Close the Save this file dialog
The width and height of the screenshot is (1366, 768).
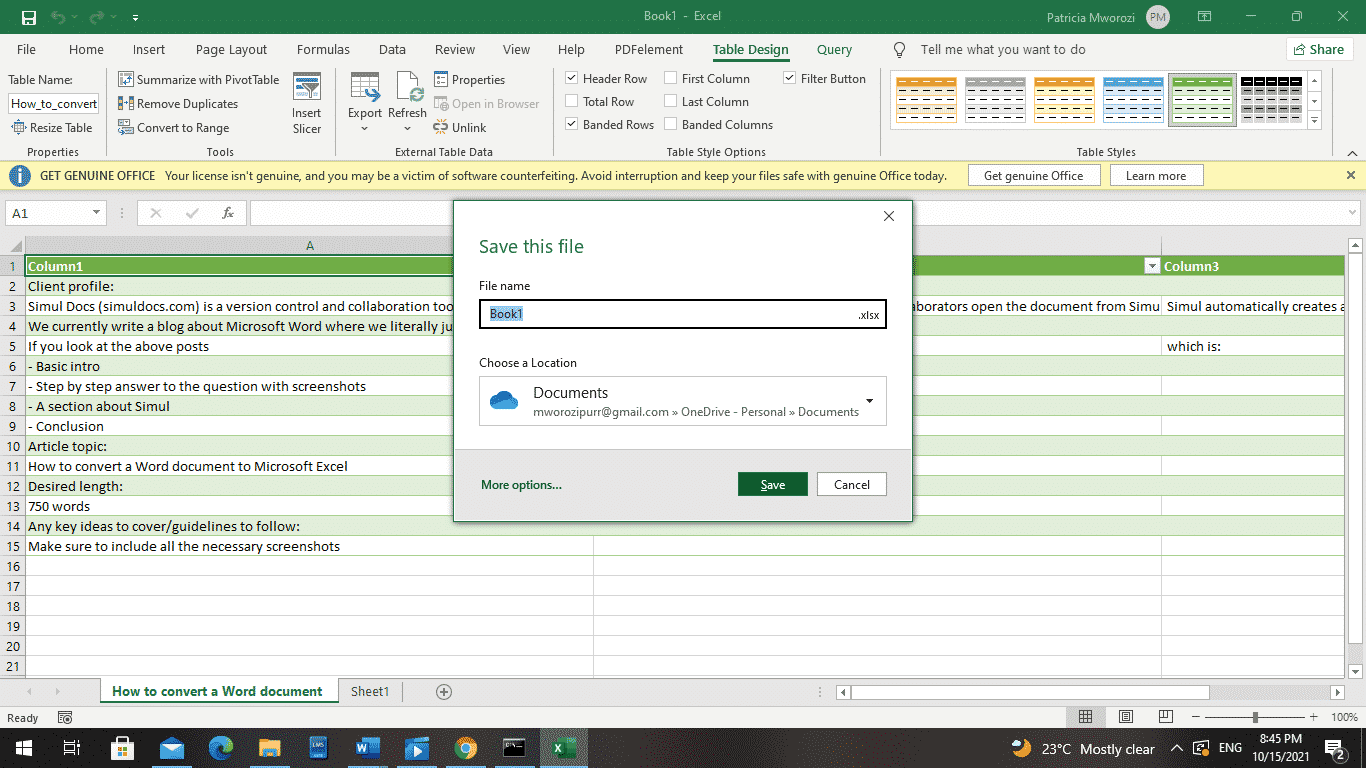[x=889, y=216]
